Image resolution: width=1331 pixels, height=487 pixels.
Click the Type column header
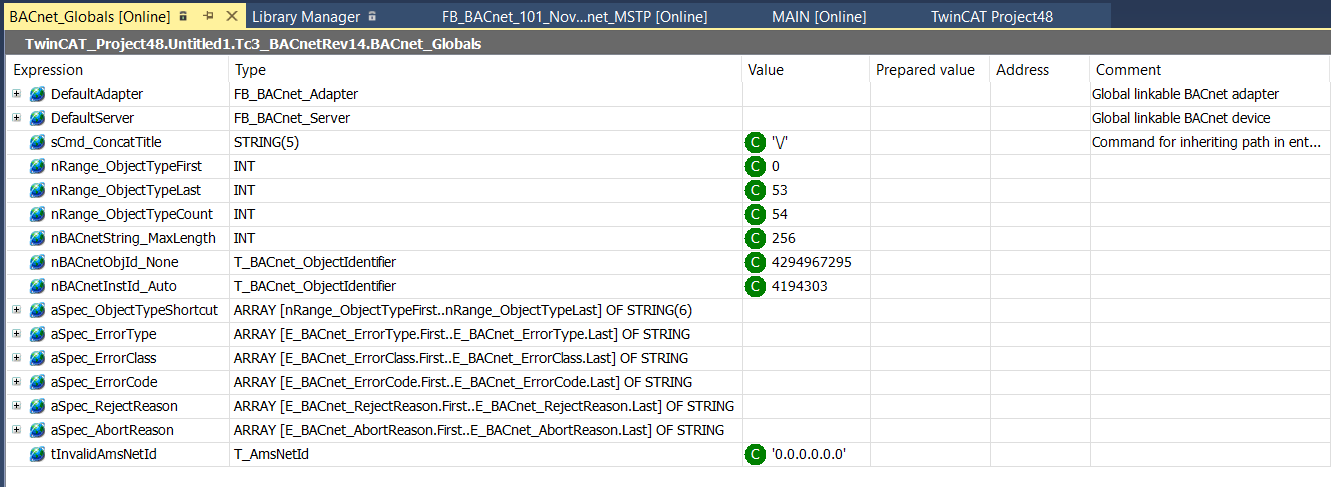486,70
